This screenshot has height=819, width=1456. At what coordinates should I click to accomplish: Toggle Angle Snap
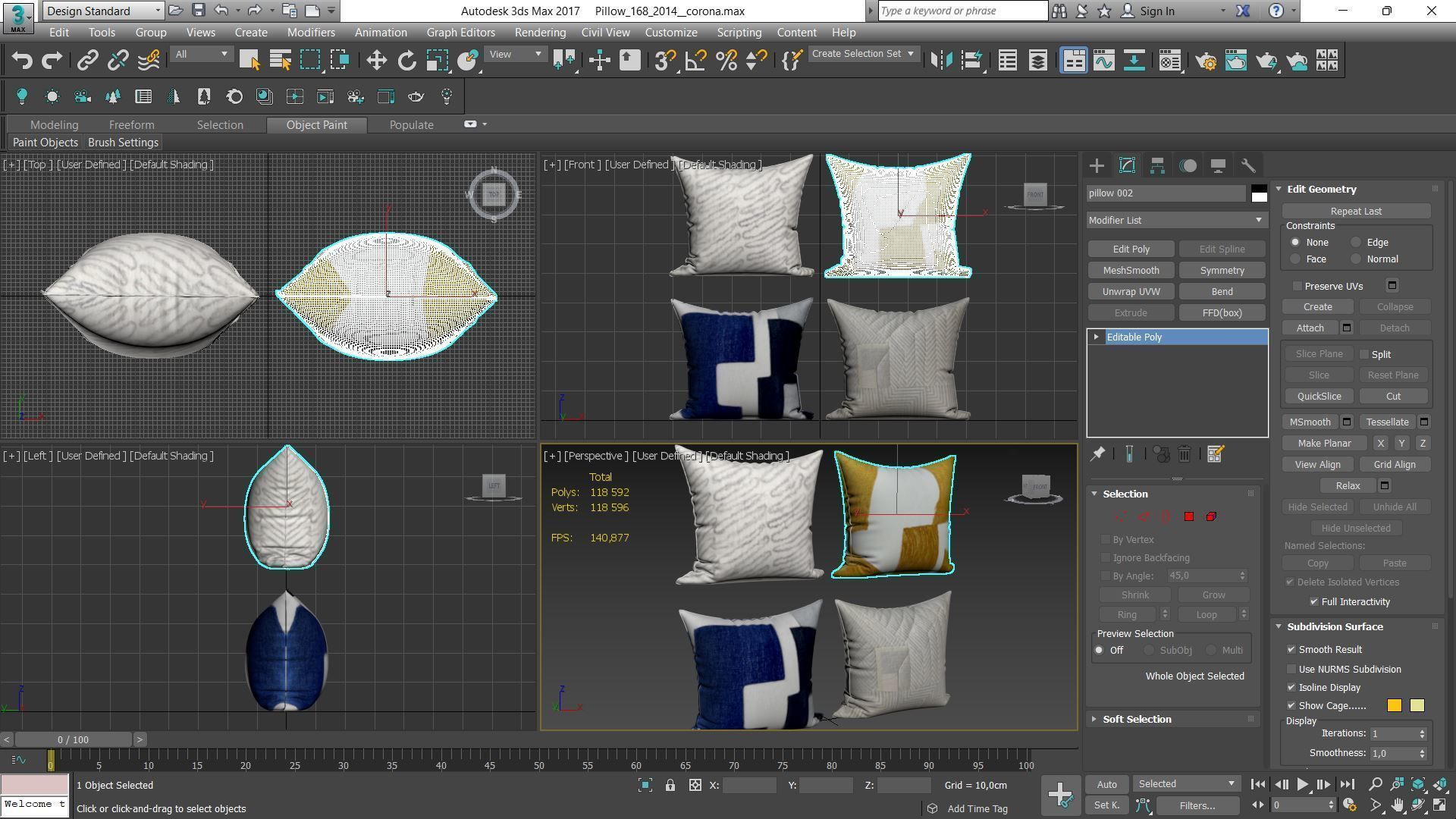tap(695, 61)
